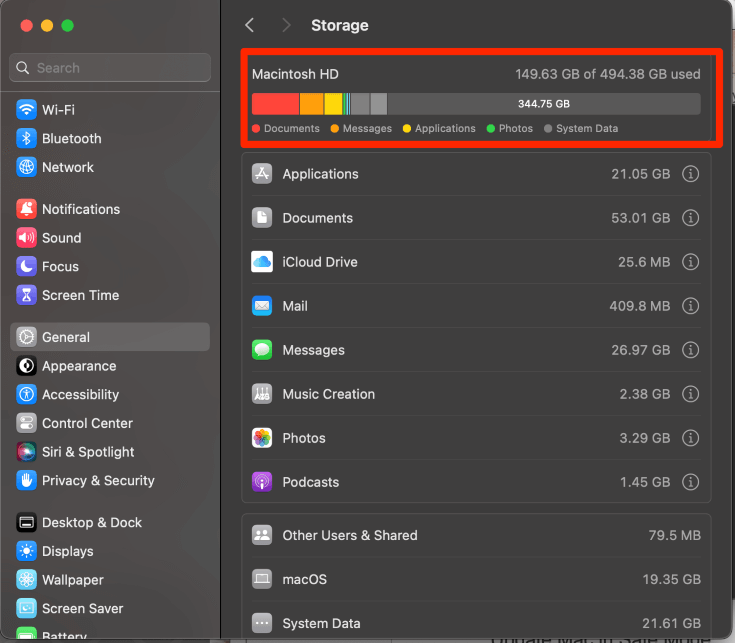Select Control Center in the sidebar
This screenshot has height=643, width=735.
[x=87, y=423]
